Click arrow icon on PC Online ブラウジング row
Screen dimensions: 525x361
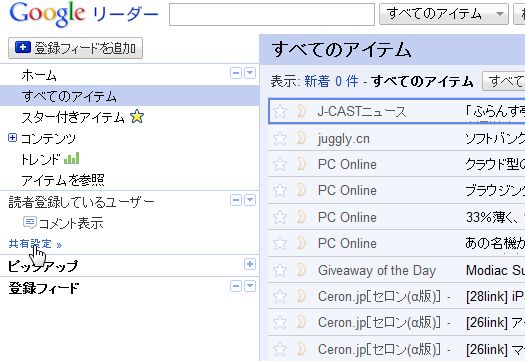point(302,190)
